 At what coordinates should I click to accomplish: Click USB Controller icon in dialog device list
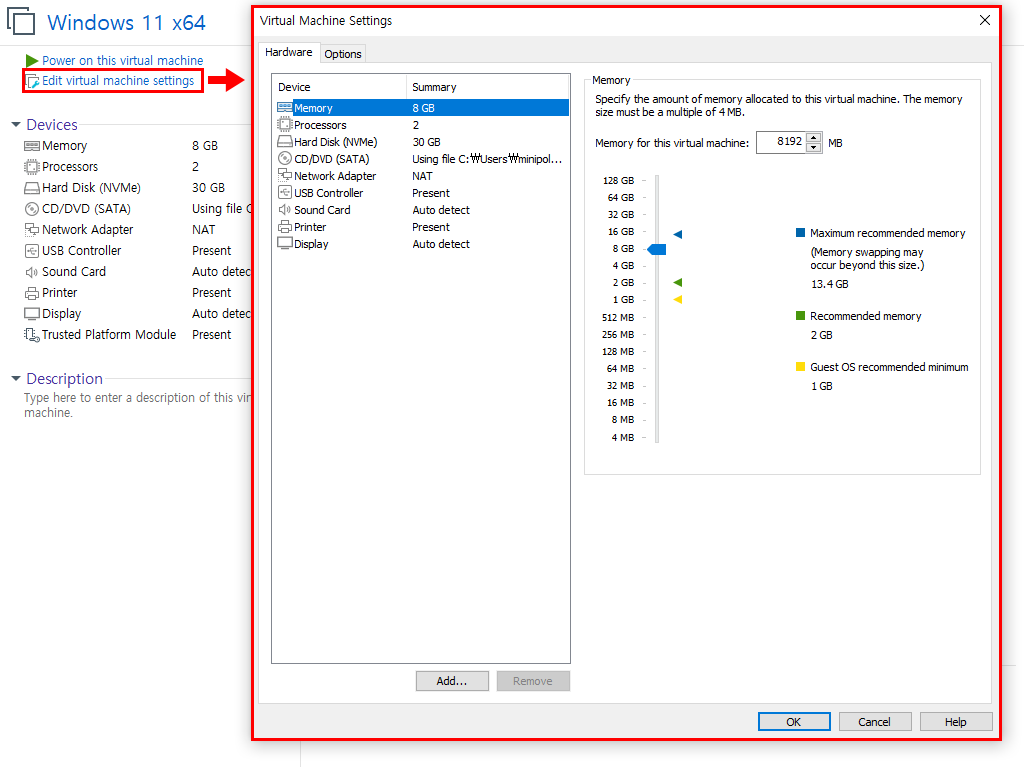[285, 192]
